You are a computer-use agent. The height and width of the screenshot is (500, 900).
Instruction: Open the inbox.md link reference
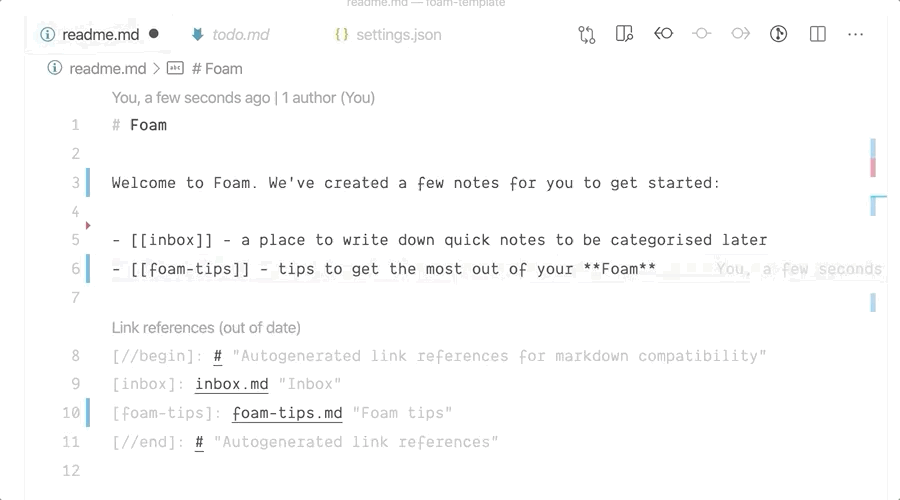(231, 384)
